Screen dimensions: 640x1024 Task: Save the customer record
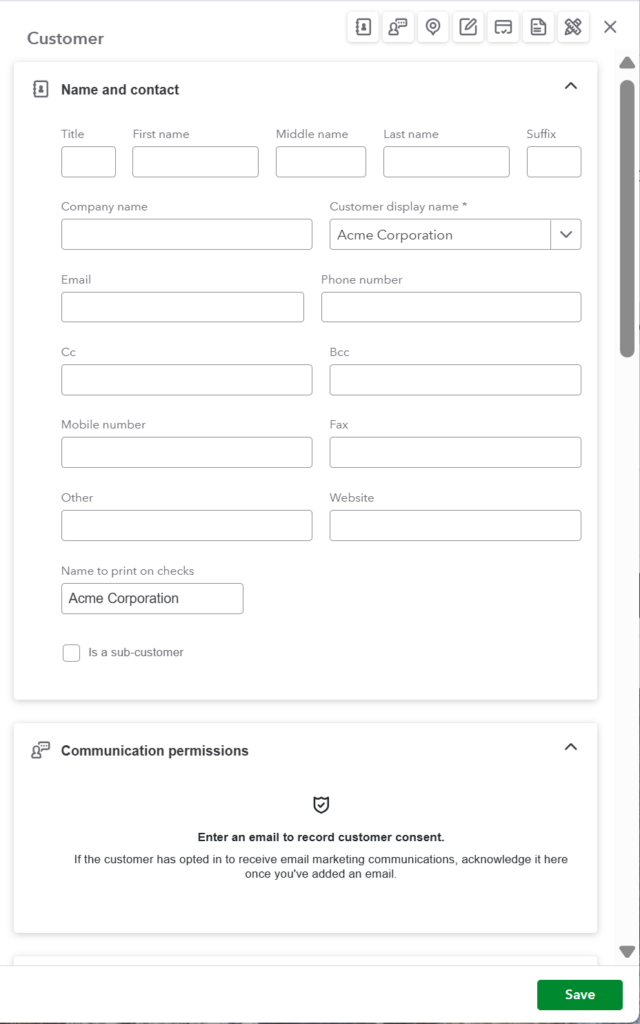click(x=580, y=995)
